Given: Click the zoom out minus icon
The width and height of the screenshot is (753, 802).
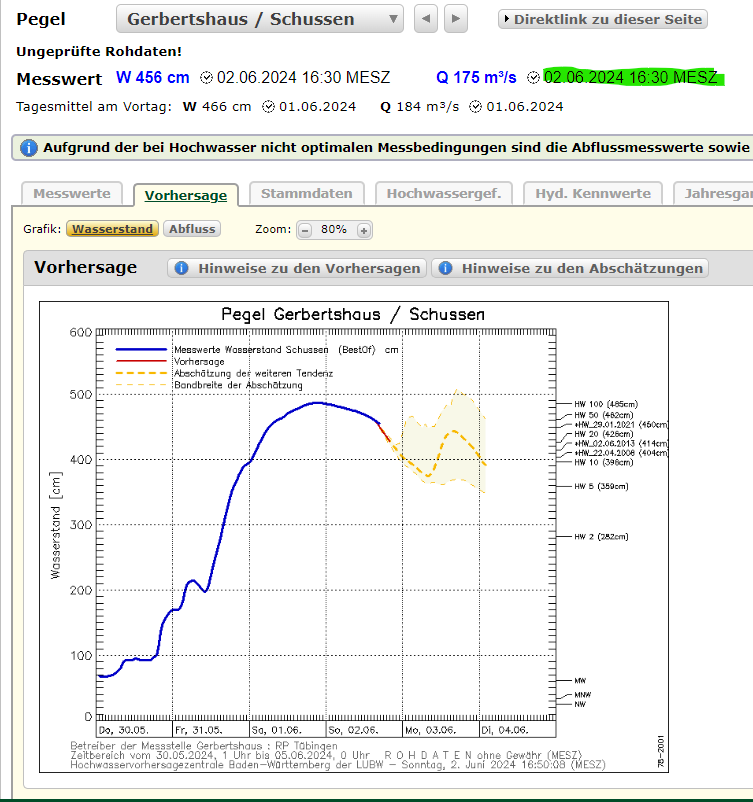Looking at the screenshot, I should pyautogui.click(x=305, y=230).
